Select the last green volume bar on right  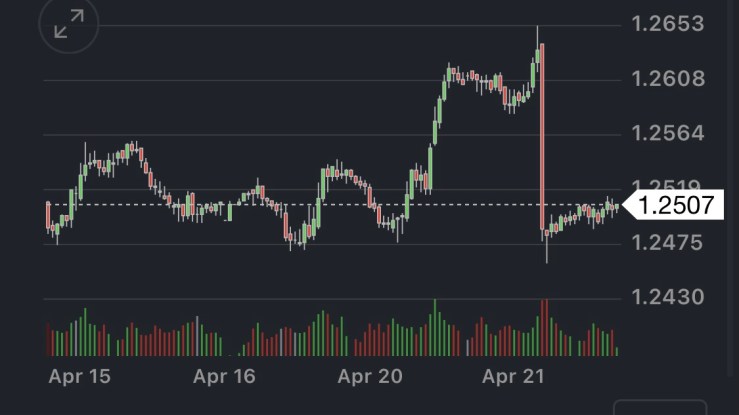[x=617, y=351]
